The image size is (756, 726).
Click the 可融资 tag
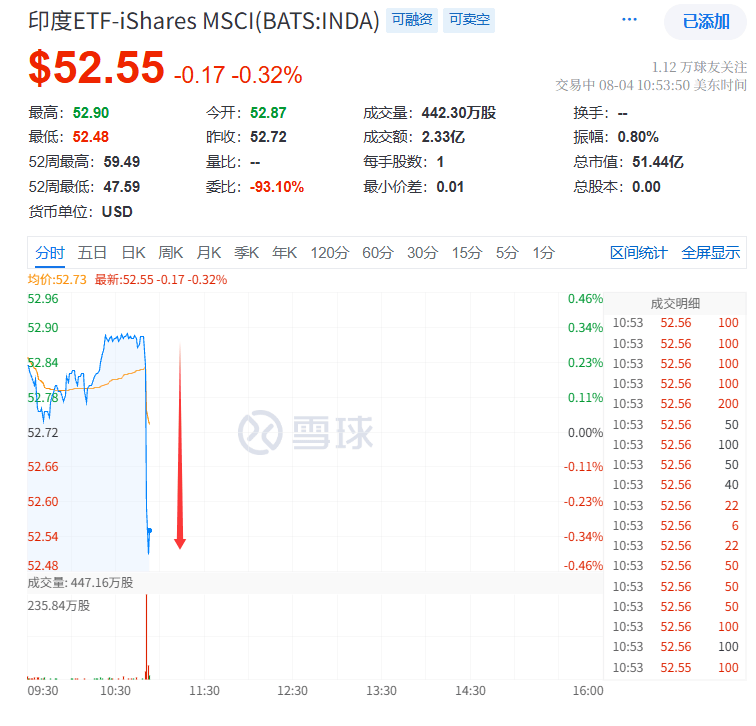pyautogui.click(x=412, y=20)
